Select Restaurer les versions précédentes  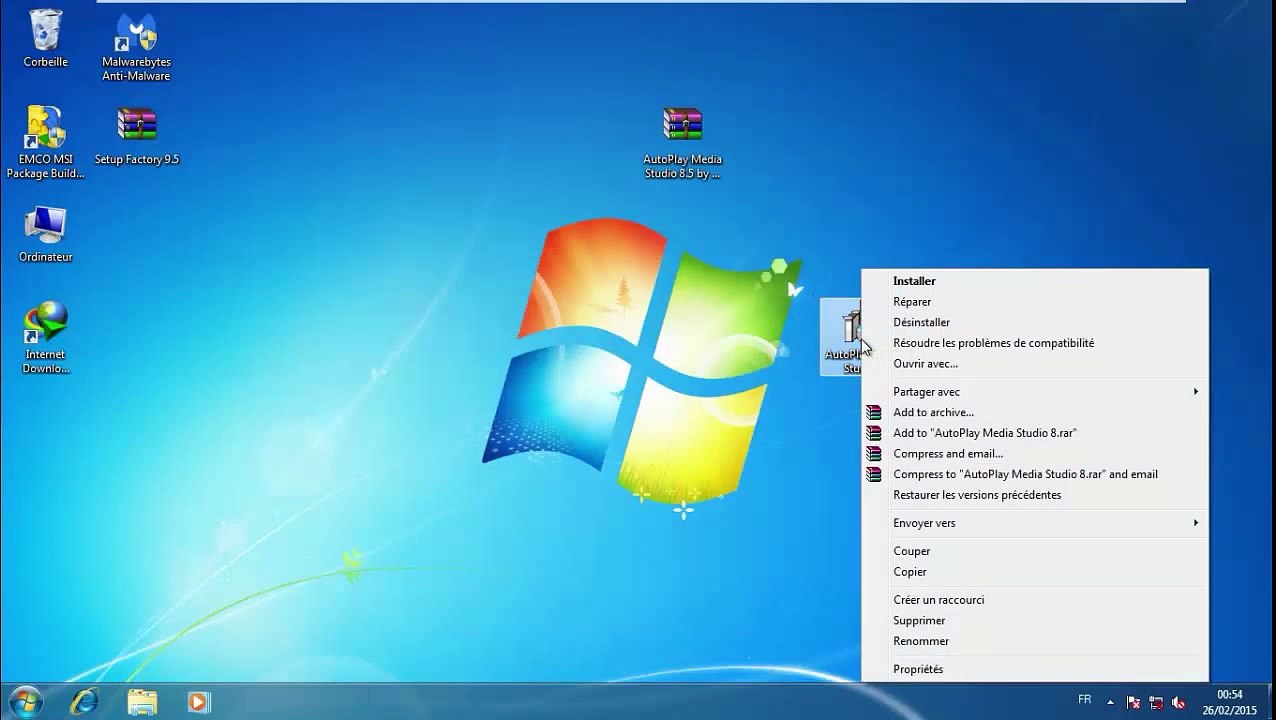click(x=1035, y=495)
